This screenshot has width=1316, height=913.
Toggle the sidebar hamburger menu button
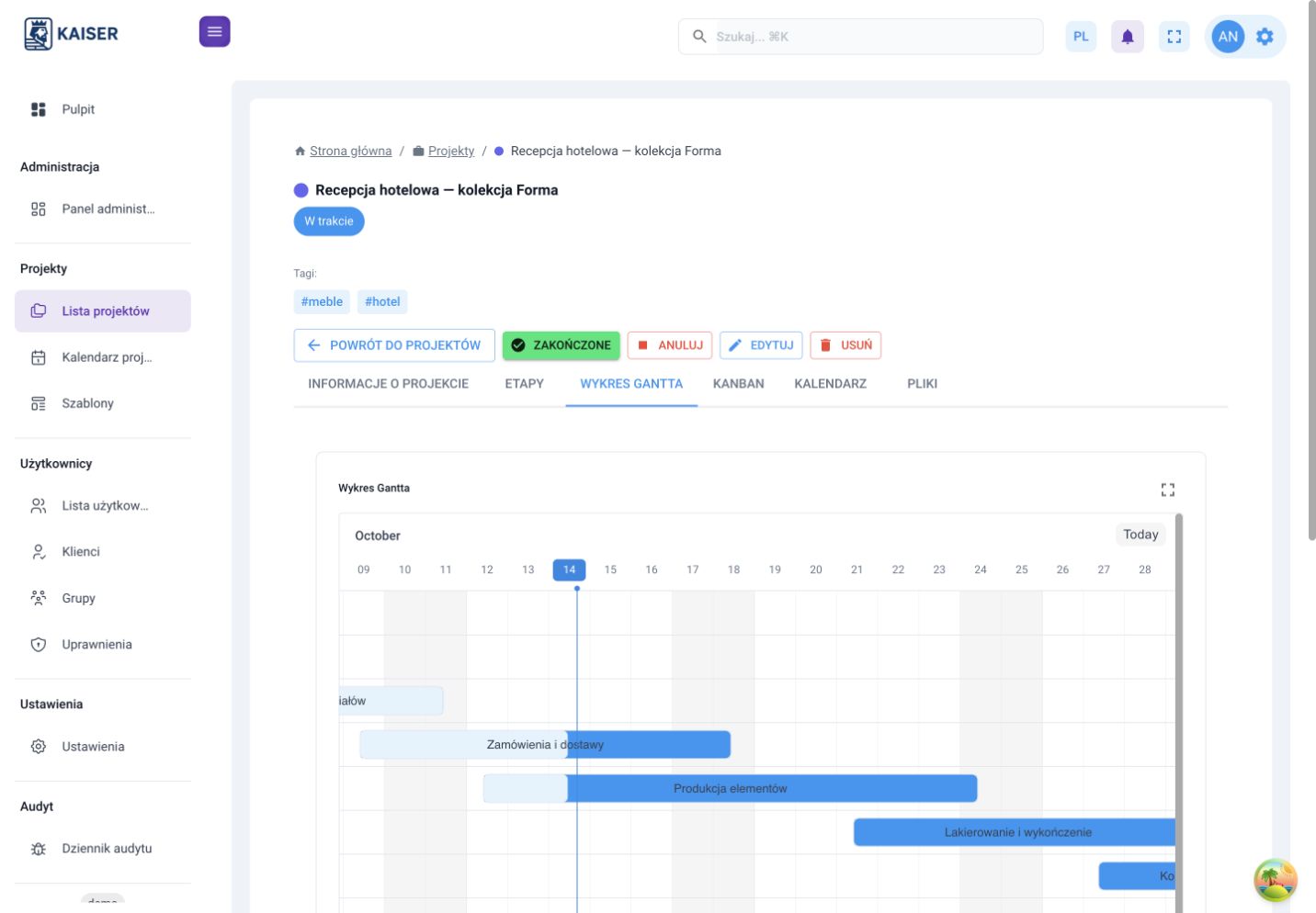pos(214,31)
